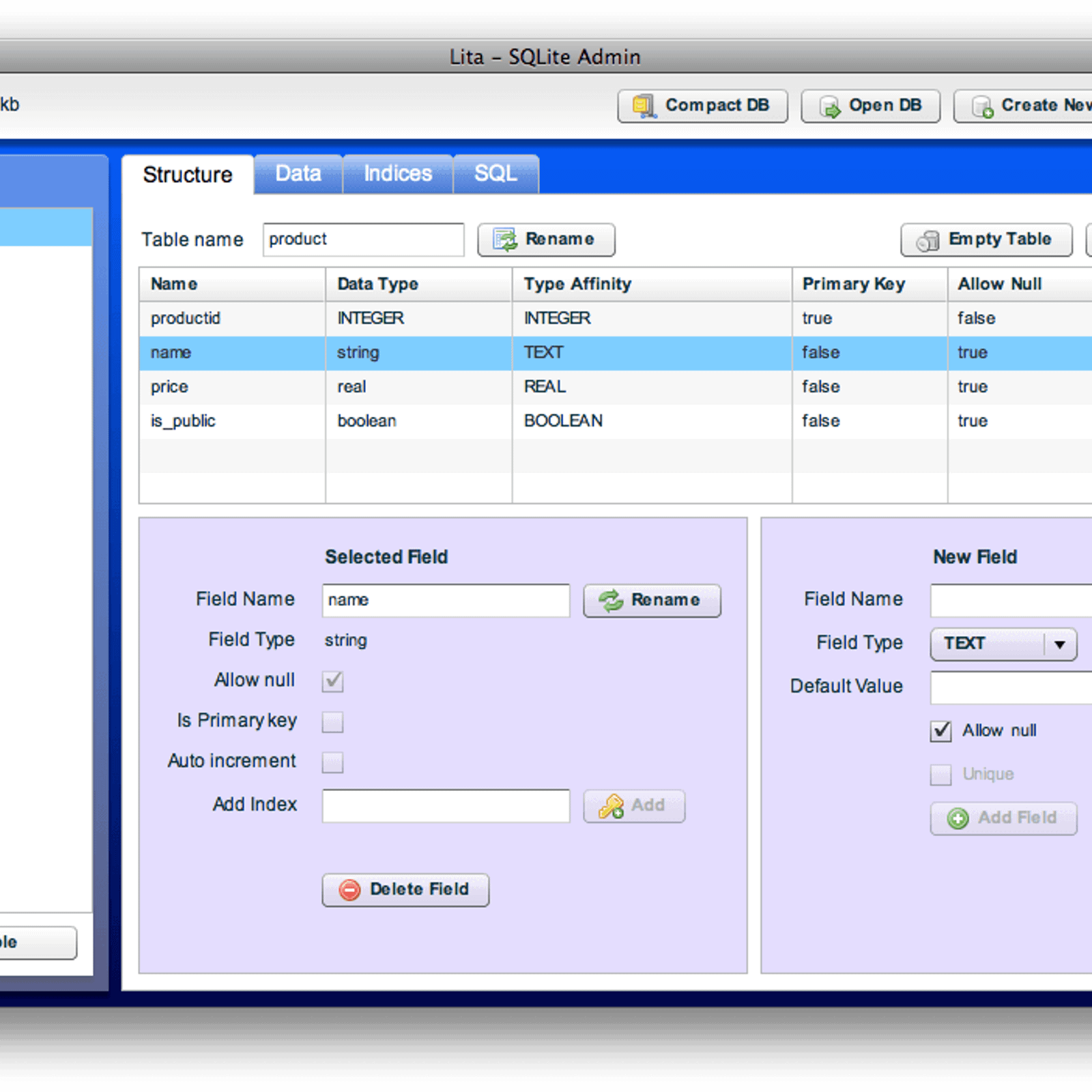Toggle the Is Primary key checkbox
The image size is (1092, 1092).
point(332,722)
